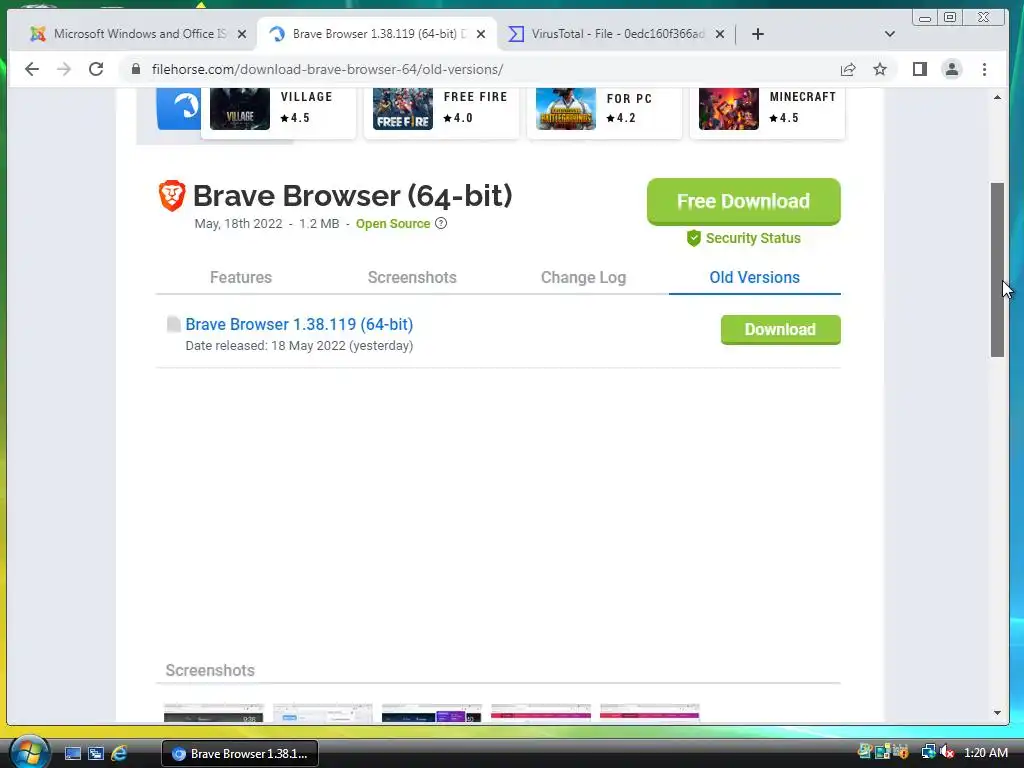Click the scrollbar down arrow

[x=997, y=713]
